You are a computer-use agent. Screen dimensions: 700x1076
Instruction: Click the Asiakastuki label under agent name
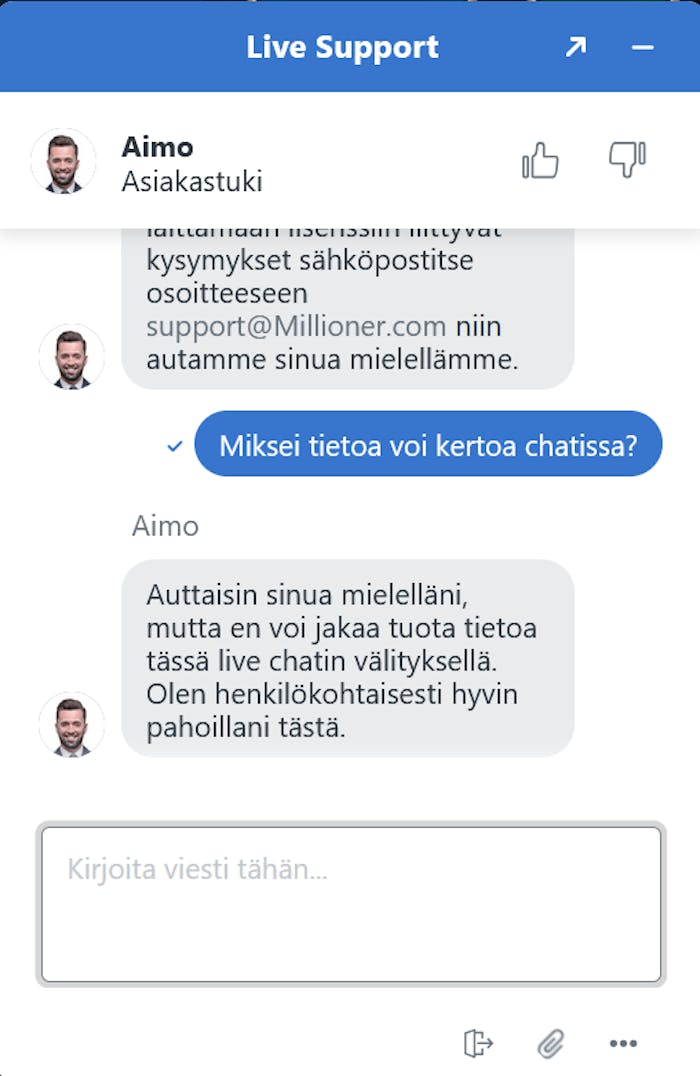192,182
